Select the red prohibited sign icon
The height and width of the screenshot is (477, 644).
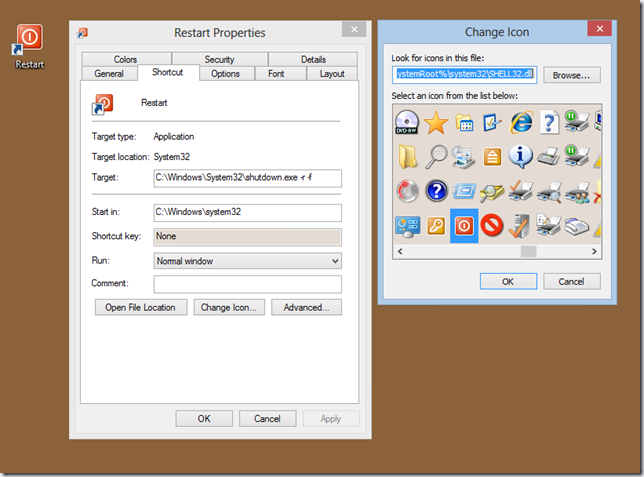coord(492,225)
